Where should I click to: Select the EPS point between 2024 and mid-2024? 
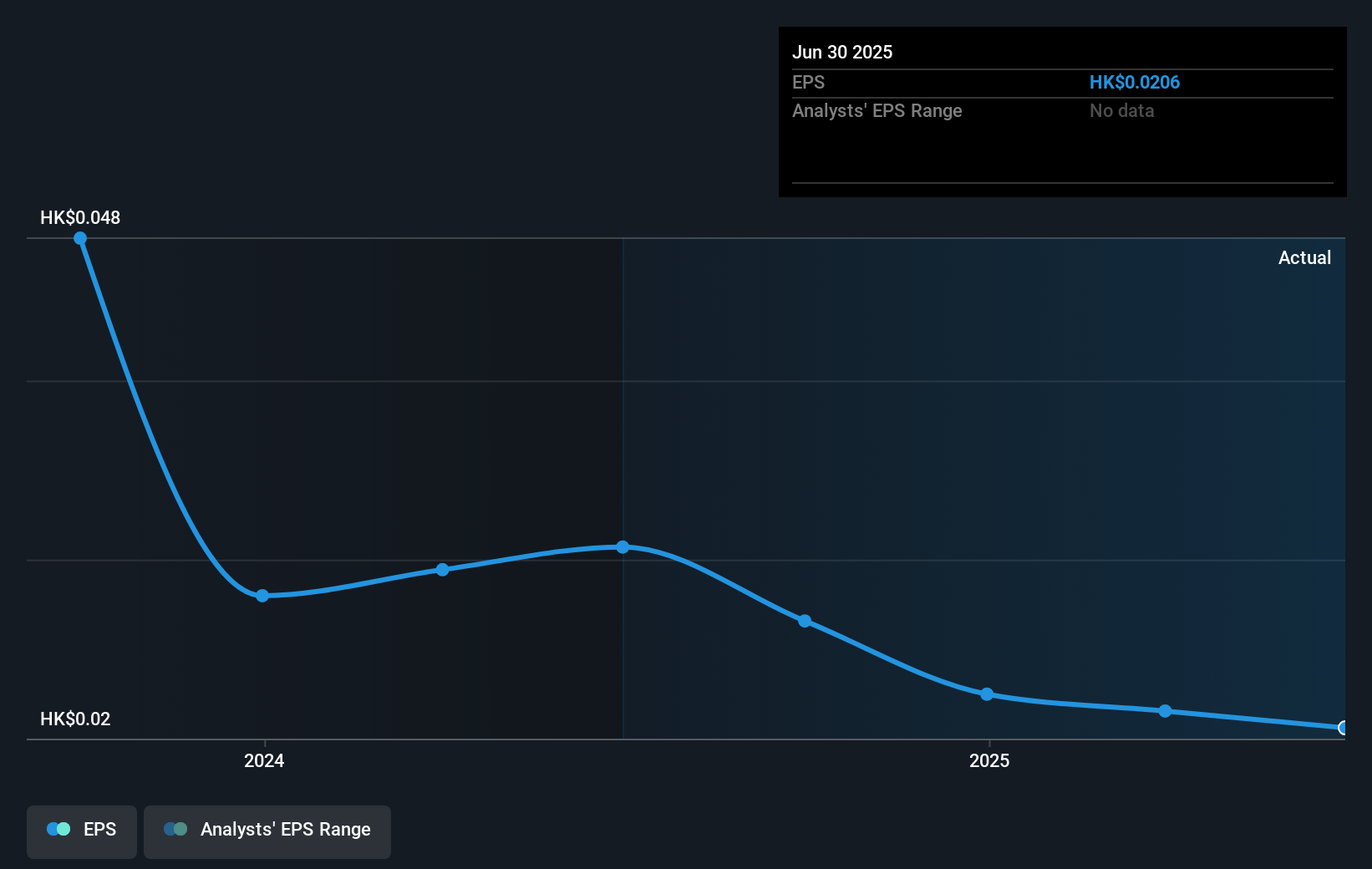(x=442, y=570)
